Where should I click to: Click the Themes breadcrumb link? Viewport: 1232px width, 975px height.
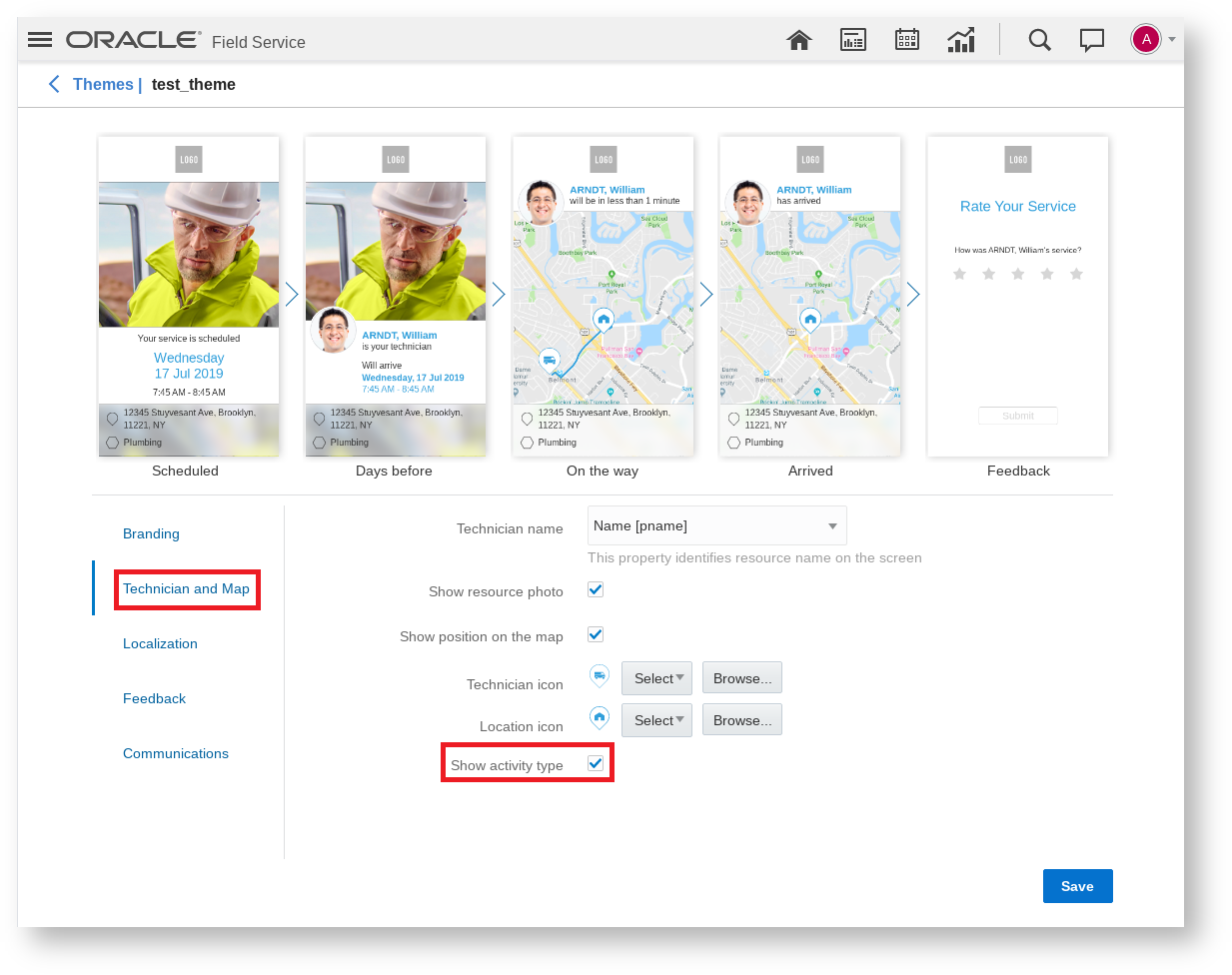pyautogui.click(x=103, y=84)
